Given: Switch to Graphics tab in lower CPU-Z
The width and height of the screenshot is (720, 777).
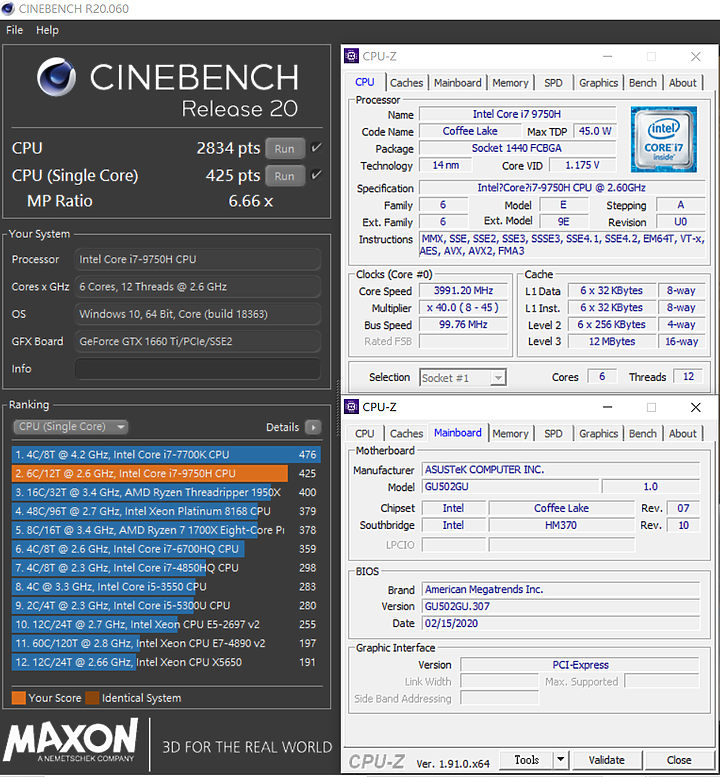Looking at the screenshot, I should (x=598, y=434).
